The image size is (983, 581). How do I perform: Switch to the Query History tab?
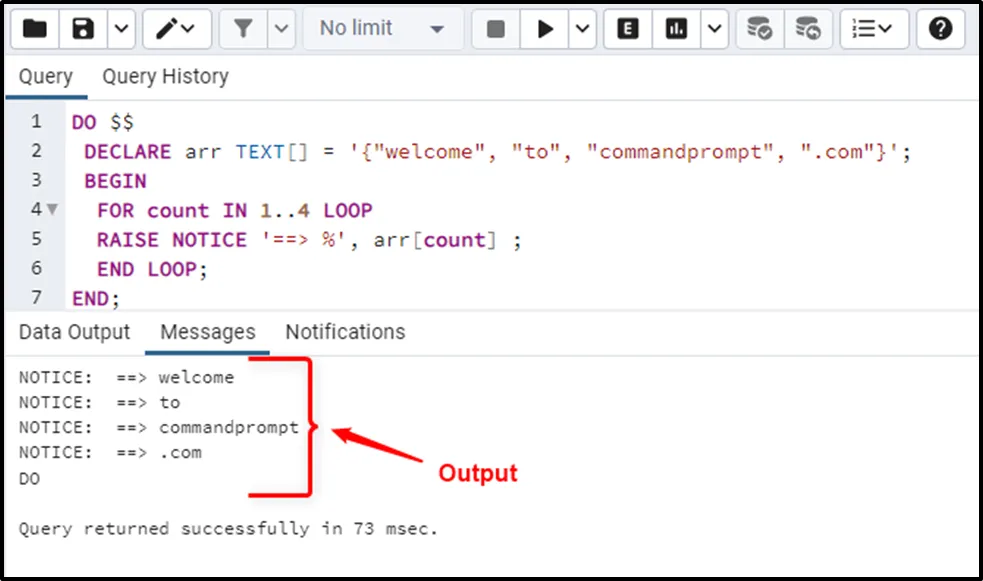[165, 77]
